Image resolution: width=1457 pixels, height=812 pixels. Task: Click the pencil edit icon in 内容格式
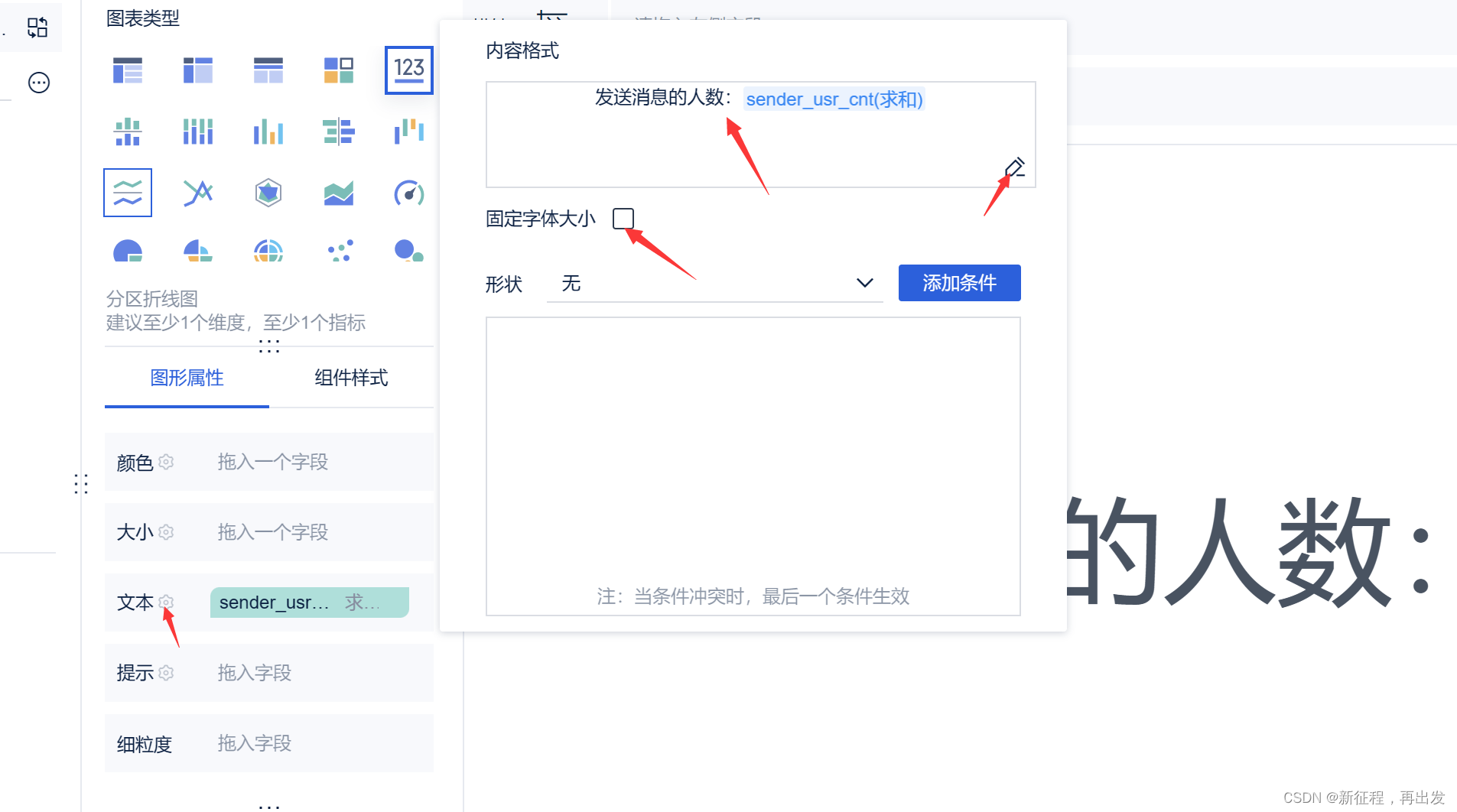1015,167
